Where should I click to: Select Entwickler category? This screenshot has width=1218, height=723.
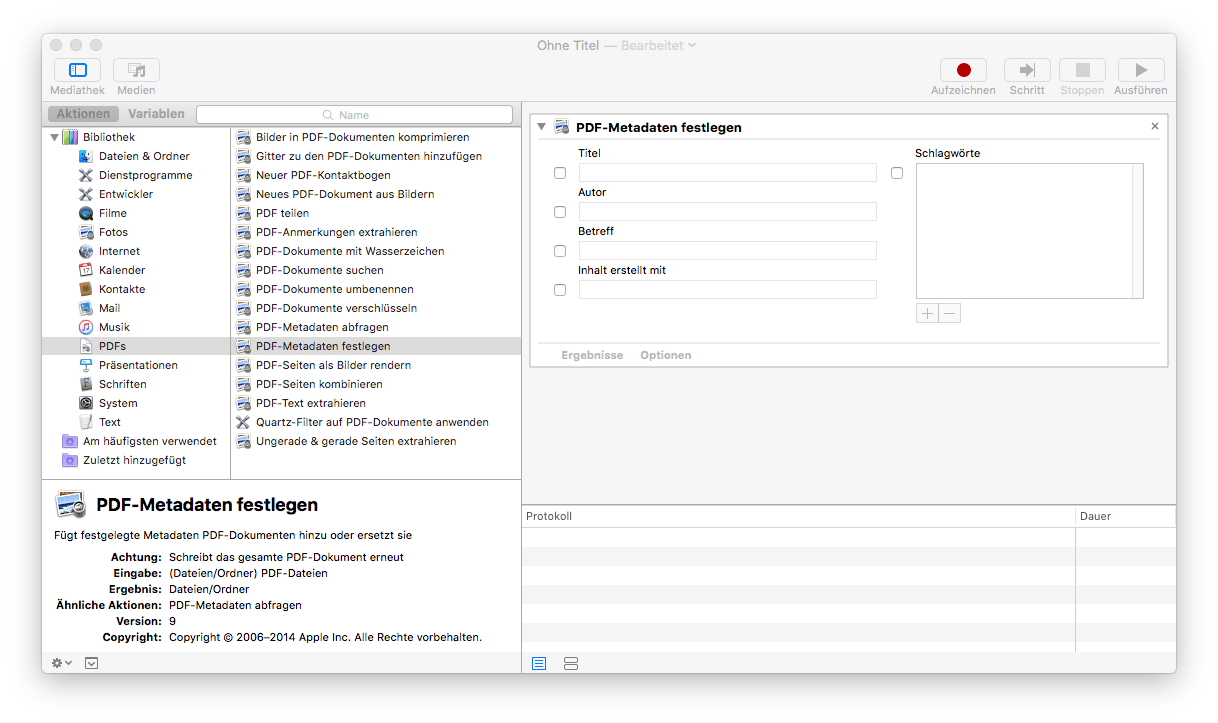tap(126, 194)
